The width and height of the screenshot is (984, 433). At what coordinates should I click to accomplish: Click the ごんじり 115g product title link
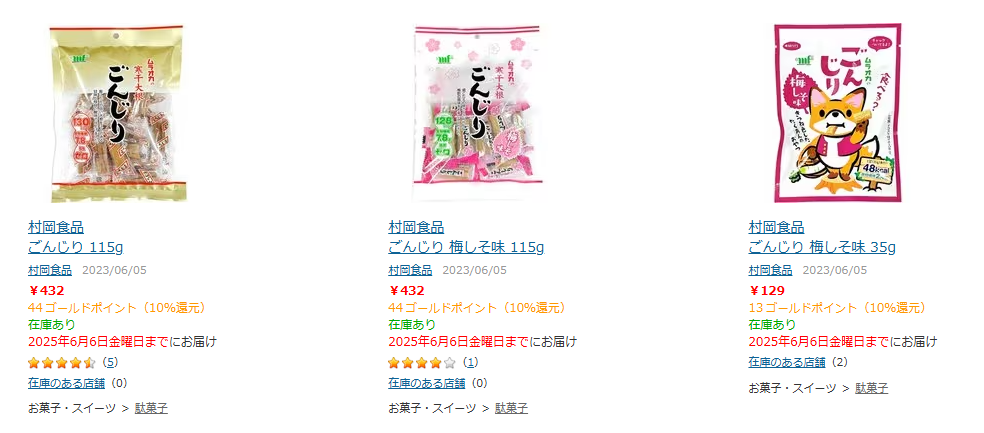click(76, 247)
